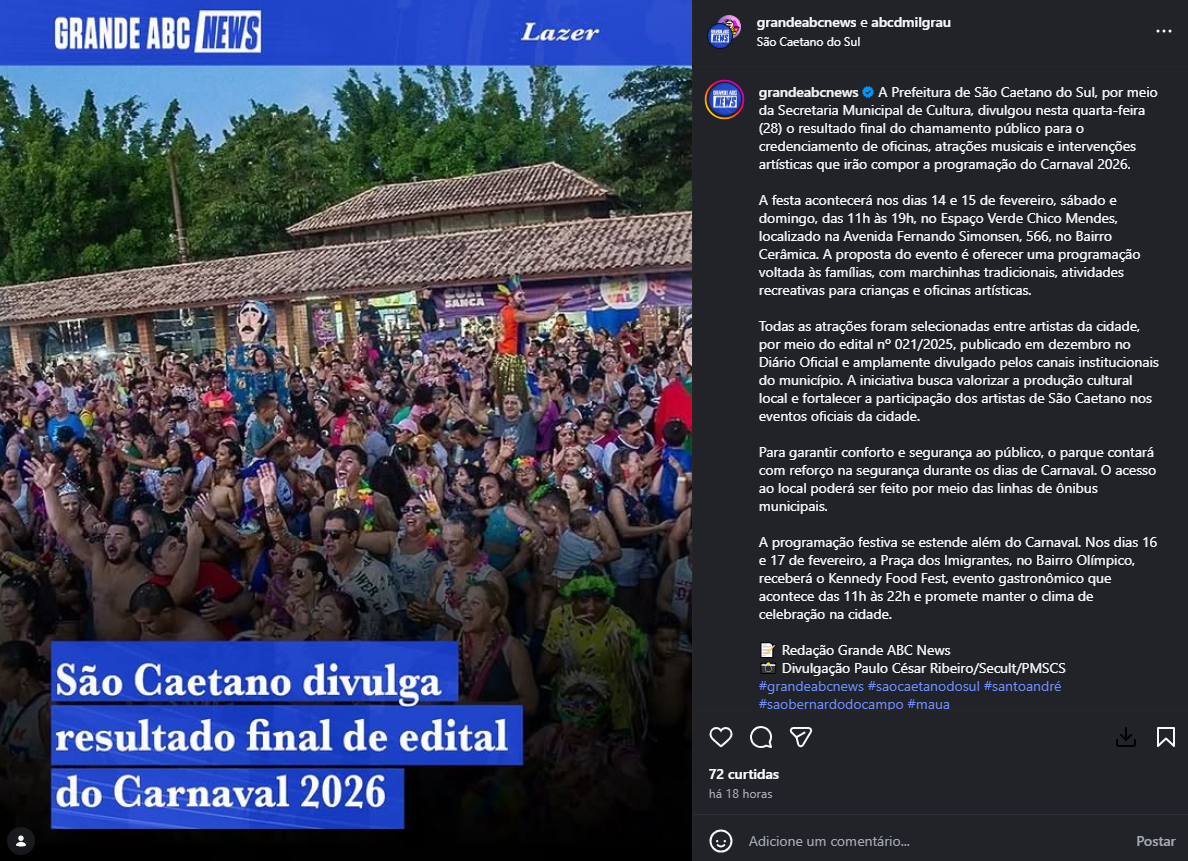Open the #santoandré hashtag
Viewport: 1188px width, 861px height.
tap(1022, 686)
